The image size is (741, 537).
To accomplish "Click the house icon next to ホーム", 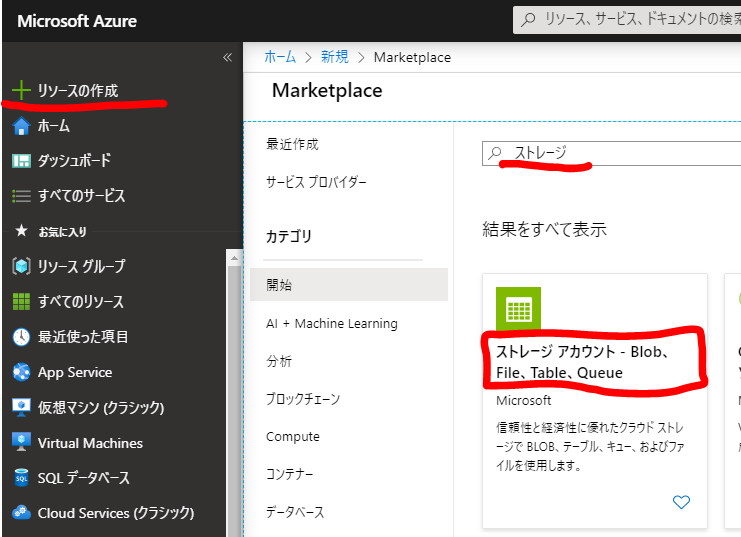I will click(21, 126).
